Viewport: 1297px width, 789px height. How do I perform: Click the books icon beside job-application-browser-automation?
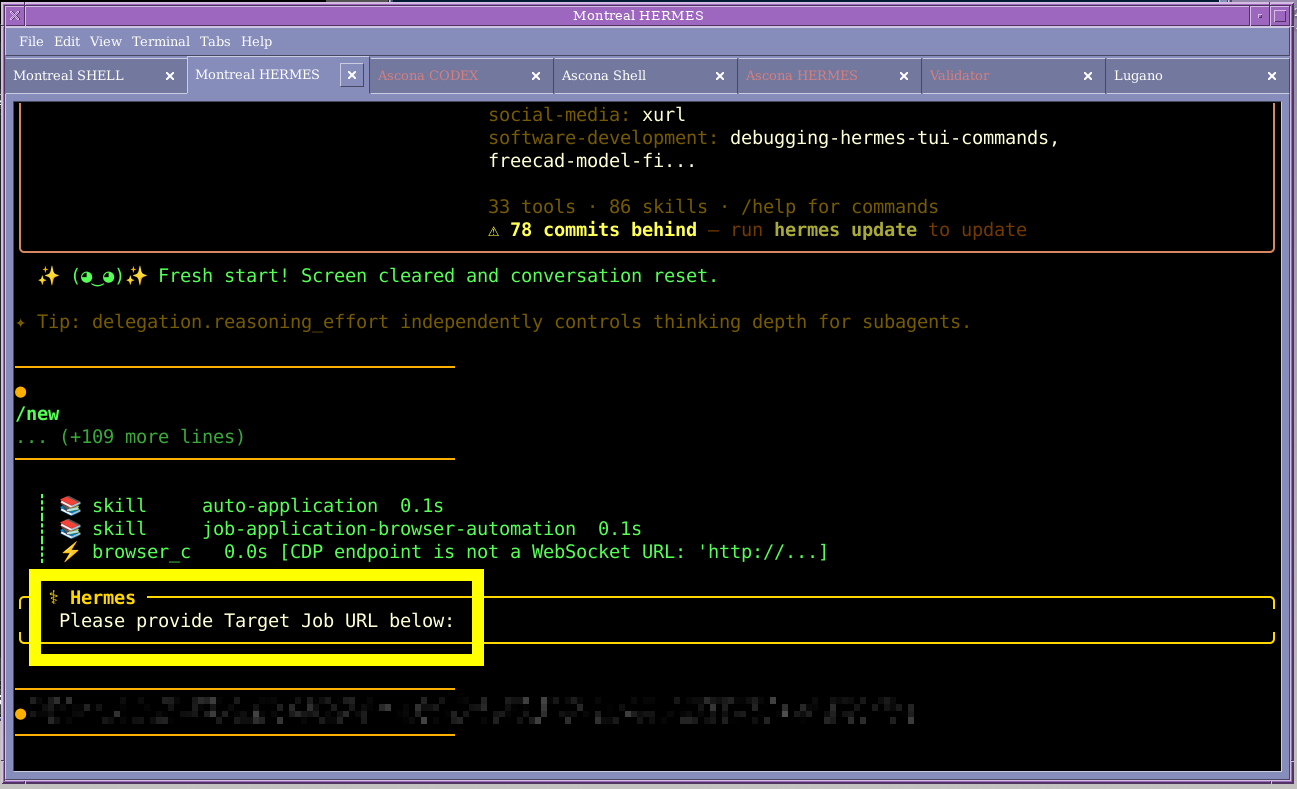[x=70, y=529]
